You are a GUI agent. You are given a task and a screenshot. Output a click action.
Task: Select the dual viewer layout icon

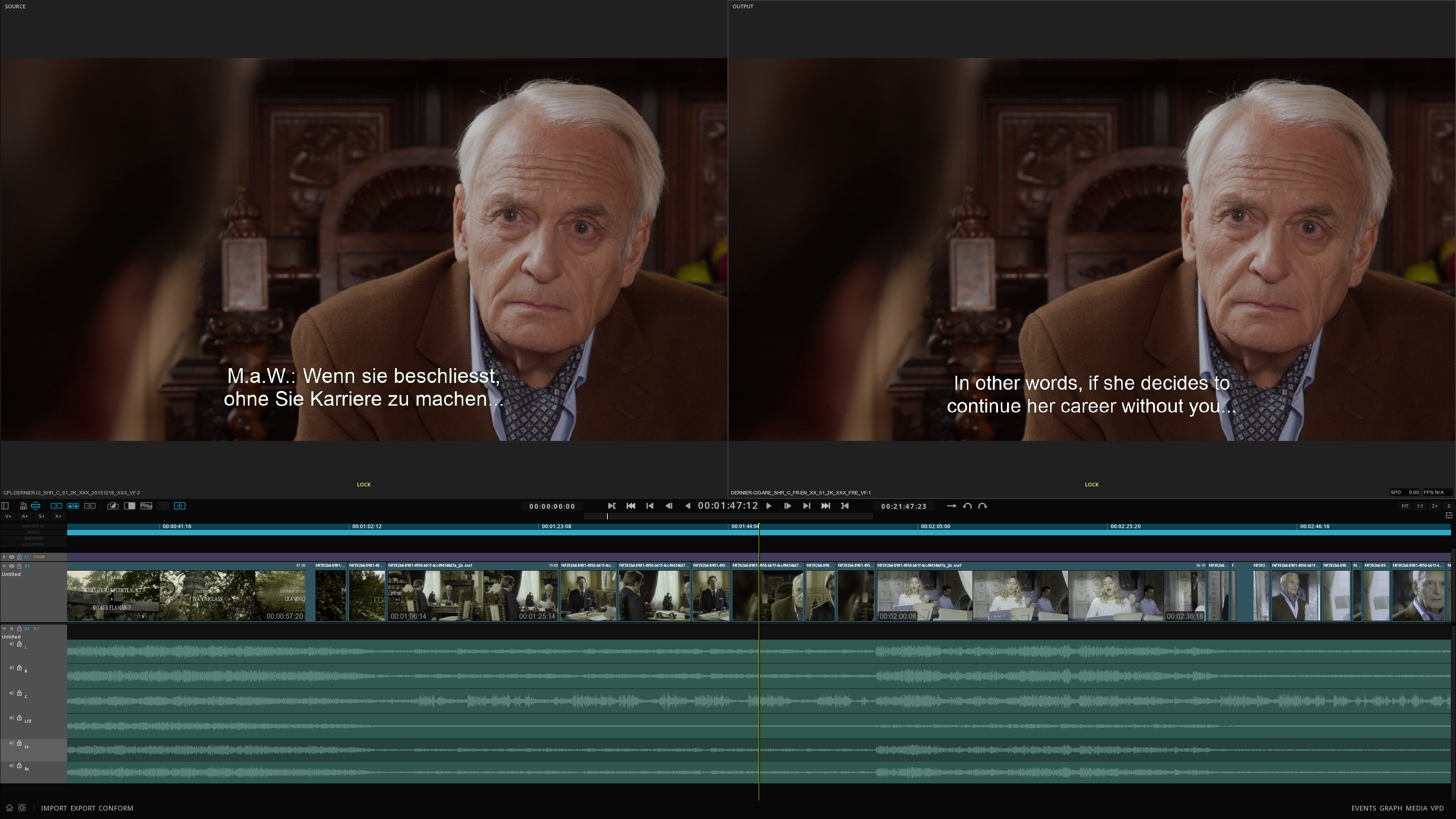coord(56,506)
